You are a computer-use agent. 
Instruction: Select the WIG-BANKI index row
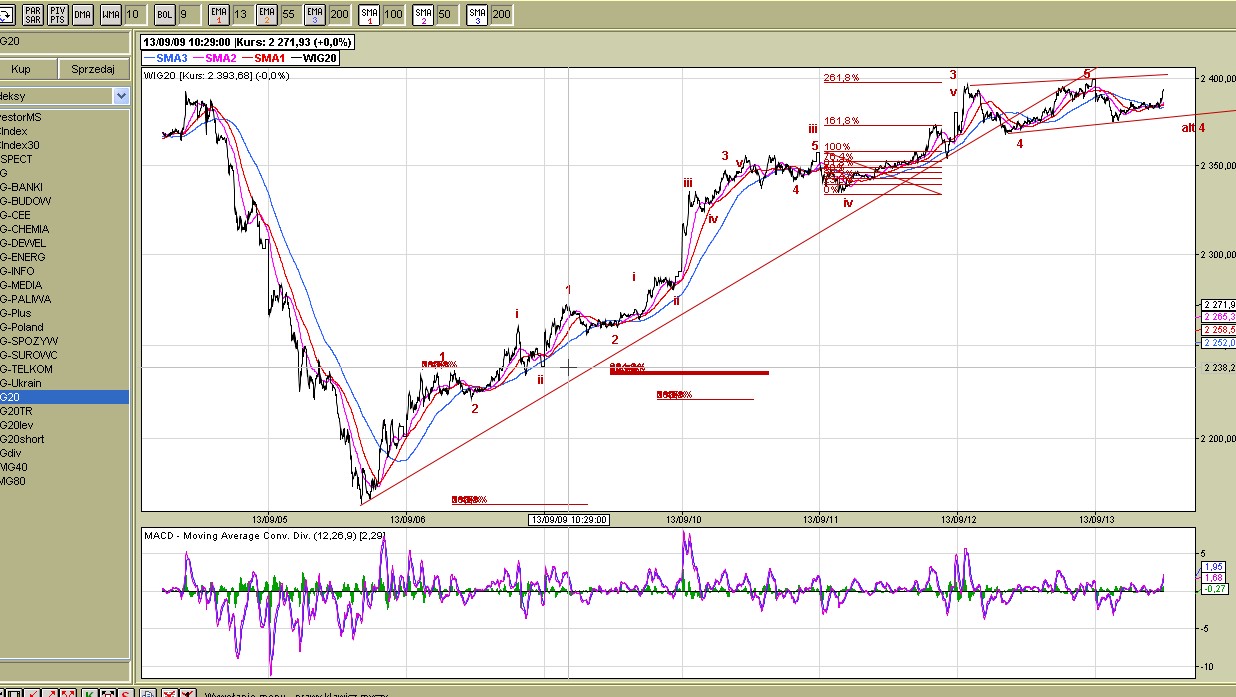click(x=64, y=187)
